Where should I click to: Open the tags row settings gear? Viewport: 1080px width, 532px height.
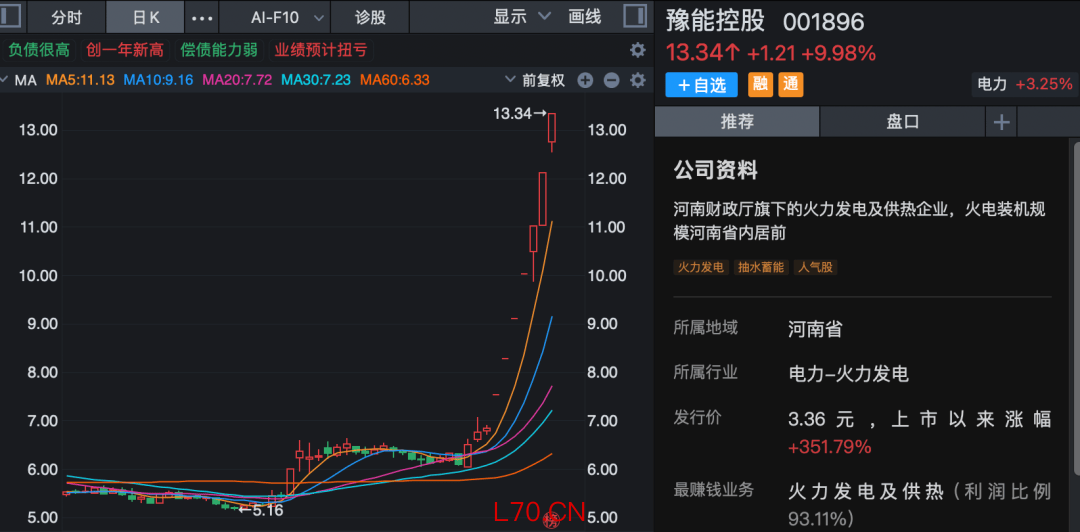click(638, 50)
